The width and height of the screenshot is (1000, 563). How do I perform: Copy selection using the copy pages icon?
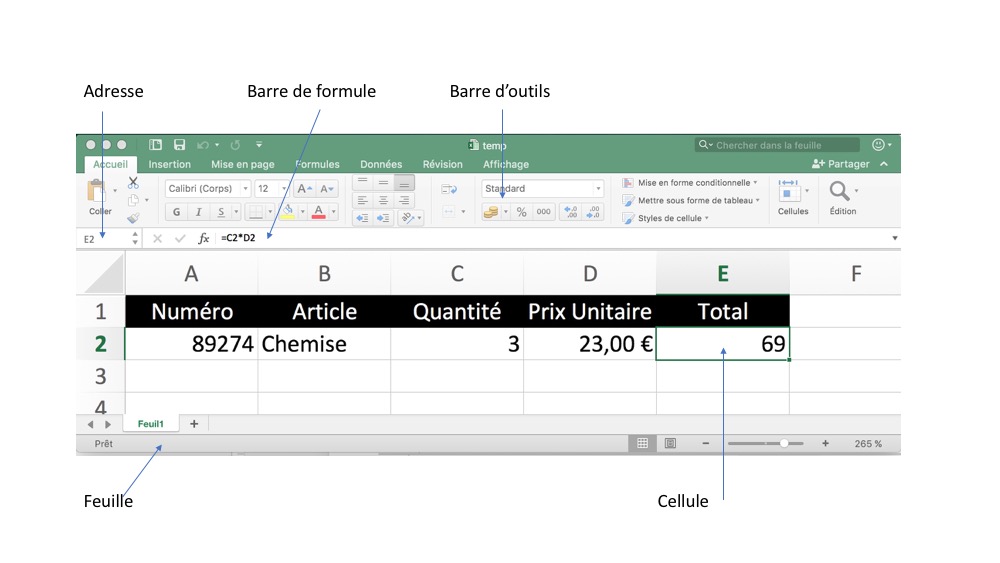click(133, 201)
